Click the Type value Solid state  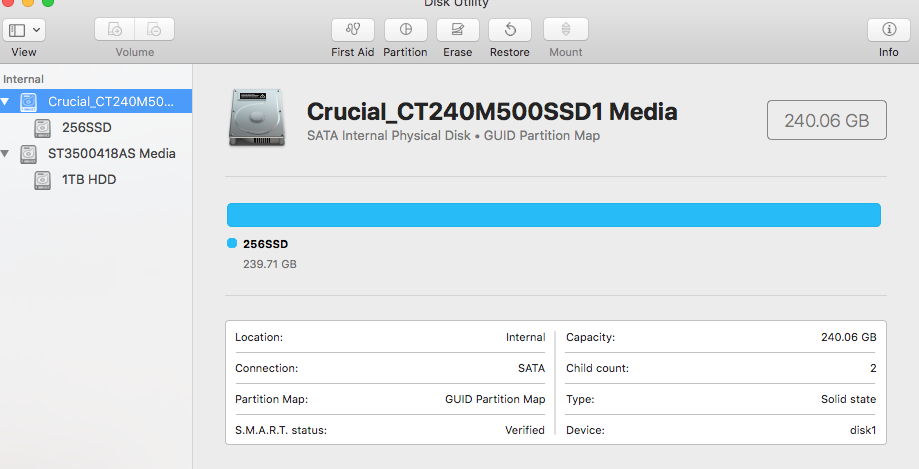[848, 399]
